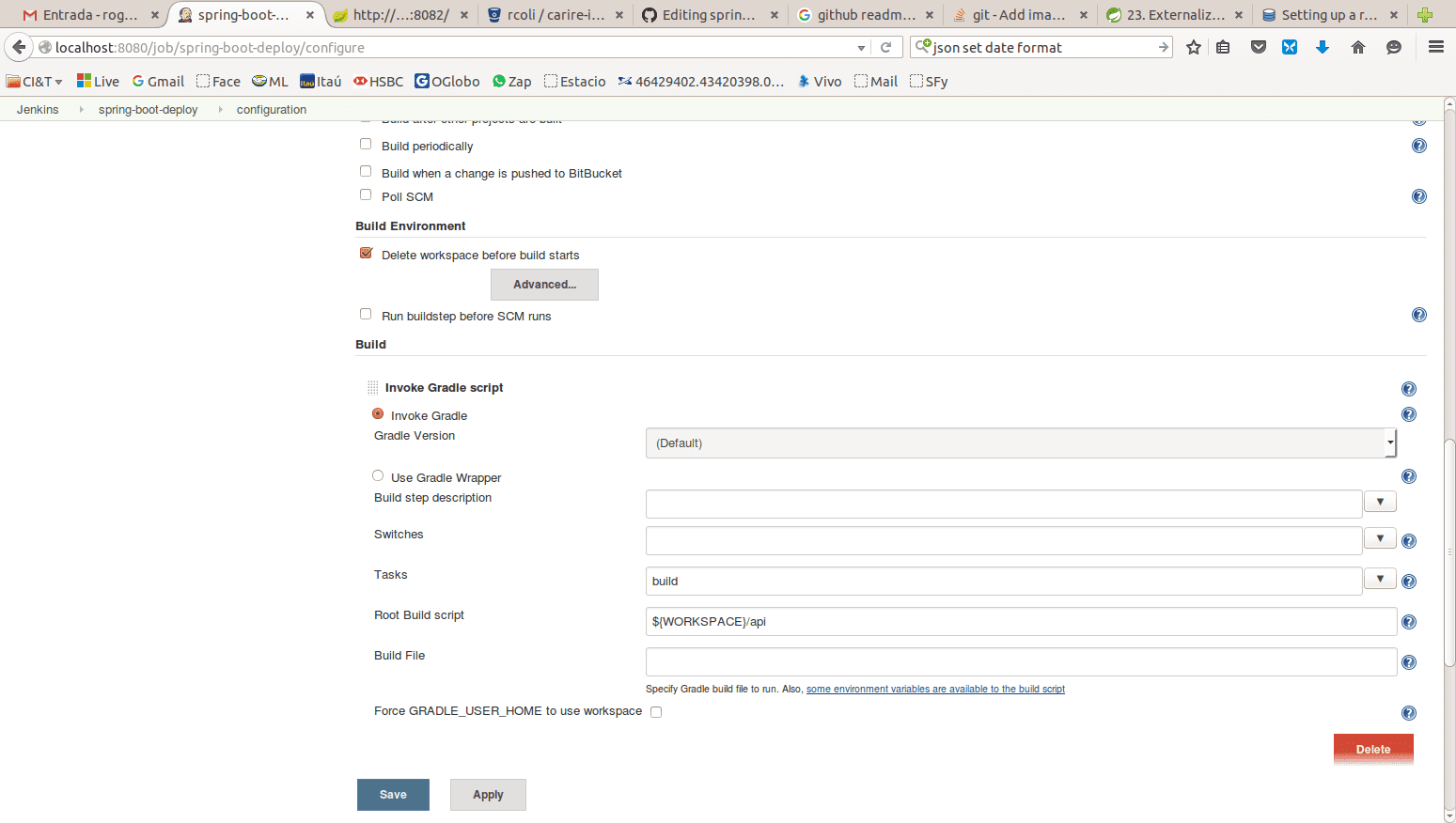Open help for Root Build script
The height and width of the screenshot is (823, 1456).
pos(1409,622)
